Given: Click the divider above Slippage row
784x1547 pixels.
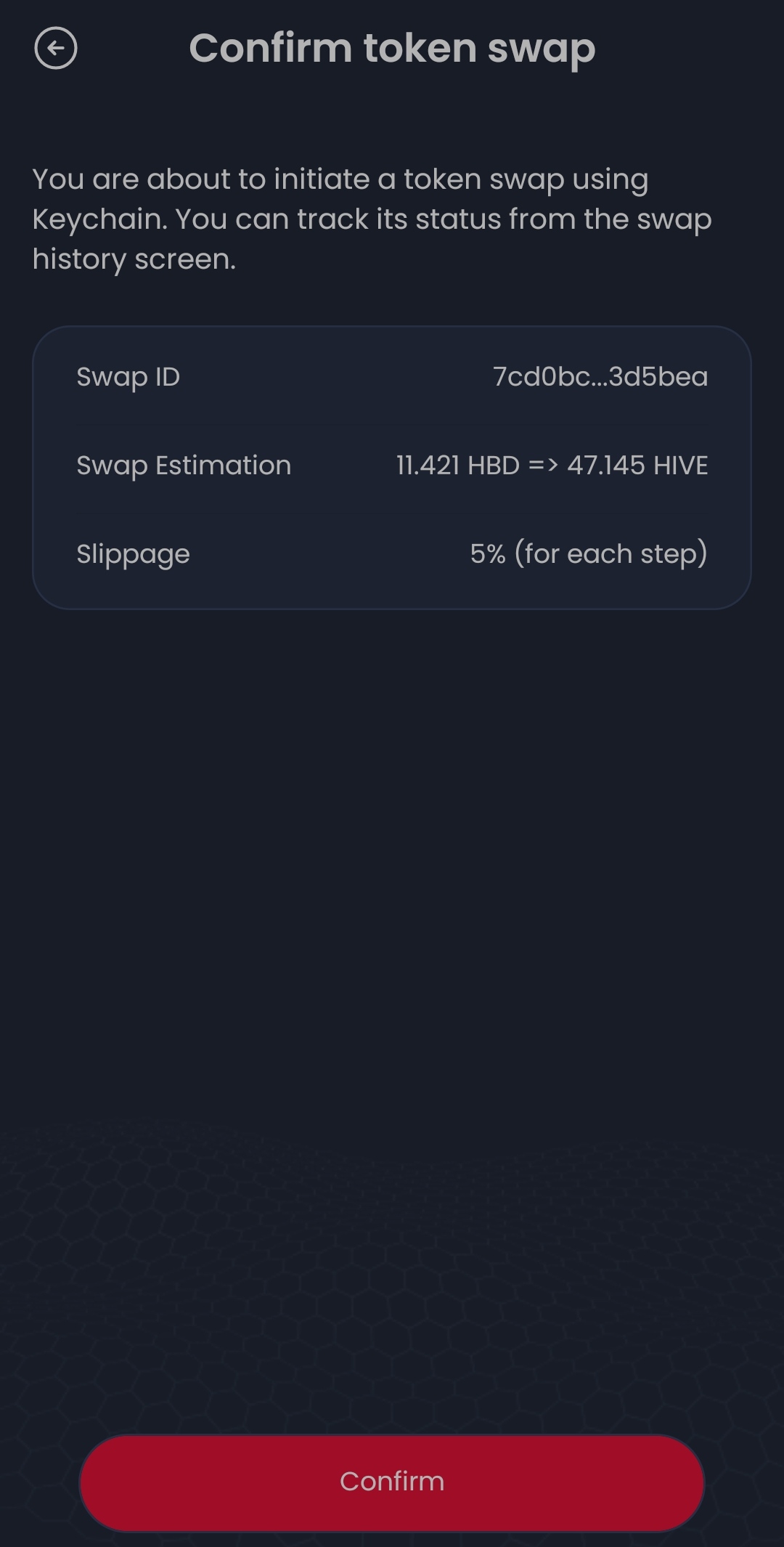Looking at the screenshot, I should click(392, 513).
